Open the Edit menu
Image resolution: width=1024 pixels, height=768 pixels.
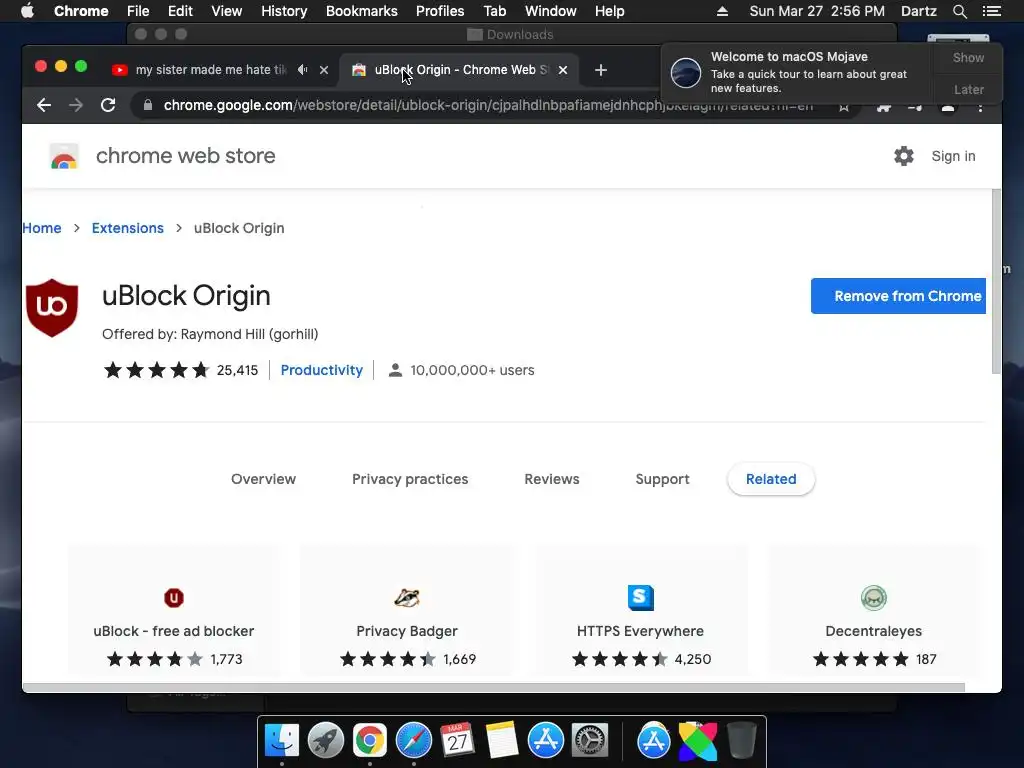[x=180, y=11]
